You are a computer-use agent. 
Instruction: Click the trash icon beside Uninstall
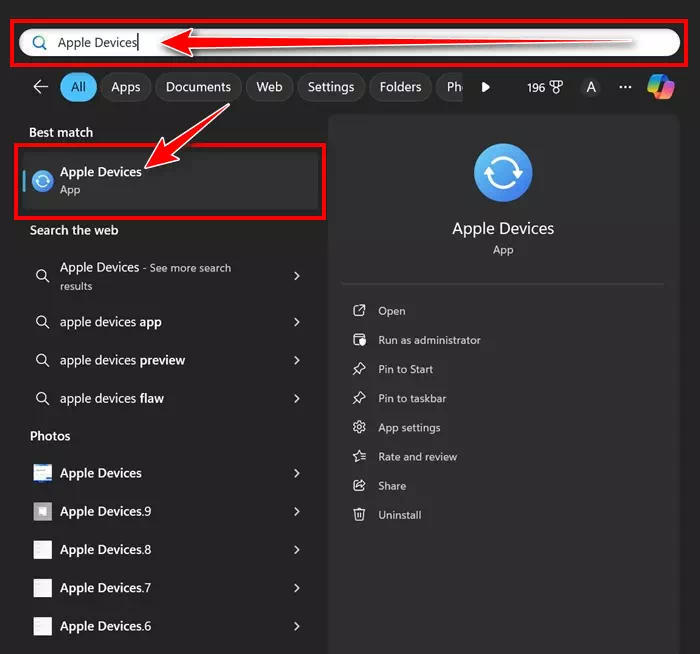point(359,515)
